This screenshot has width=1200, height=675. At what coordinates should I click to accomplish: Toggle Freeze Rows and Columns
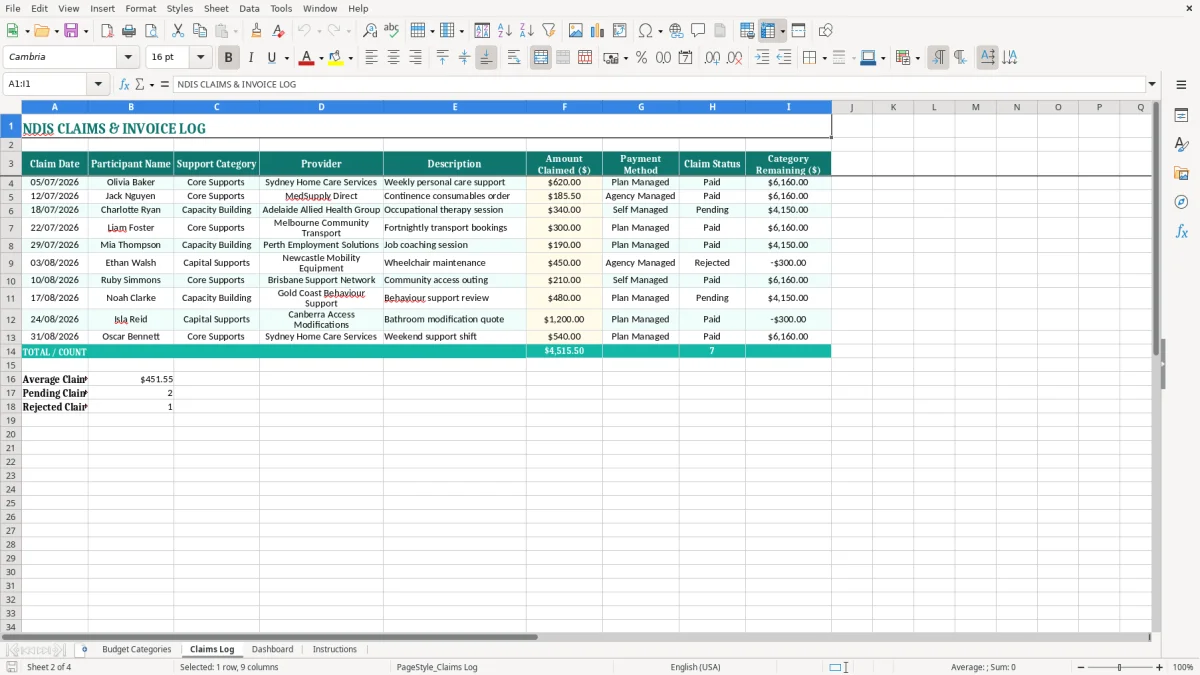click(768, 31)
